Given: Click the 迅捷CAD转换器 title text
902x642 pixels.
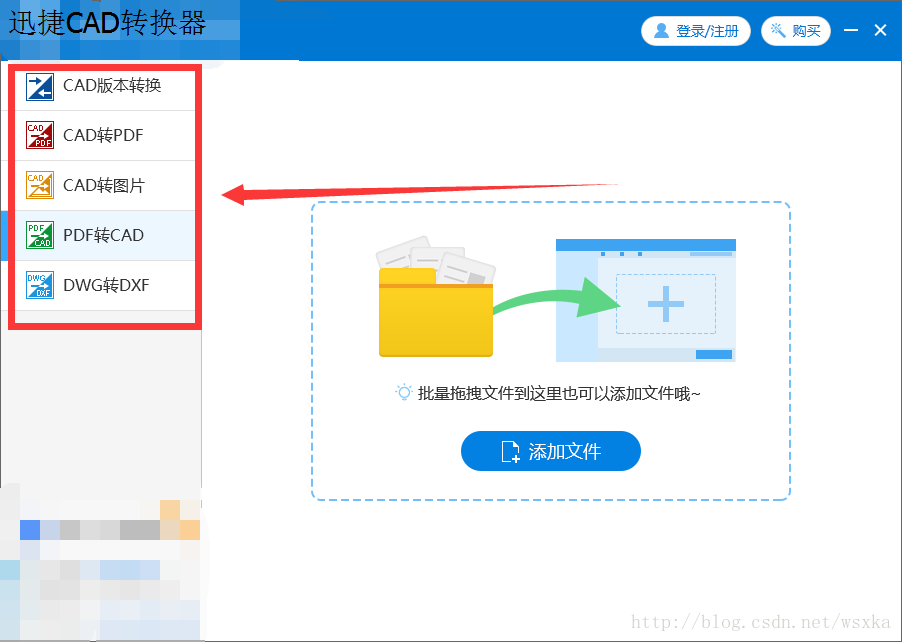Looking at the screenshot, I should pos(108,24).
